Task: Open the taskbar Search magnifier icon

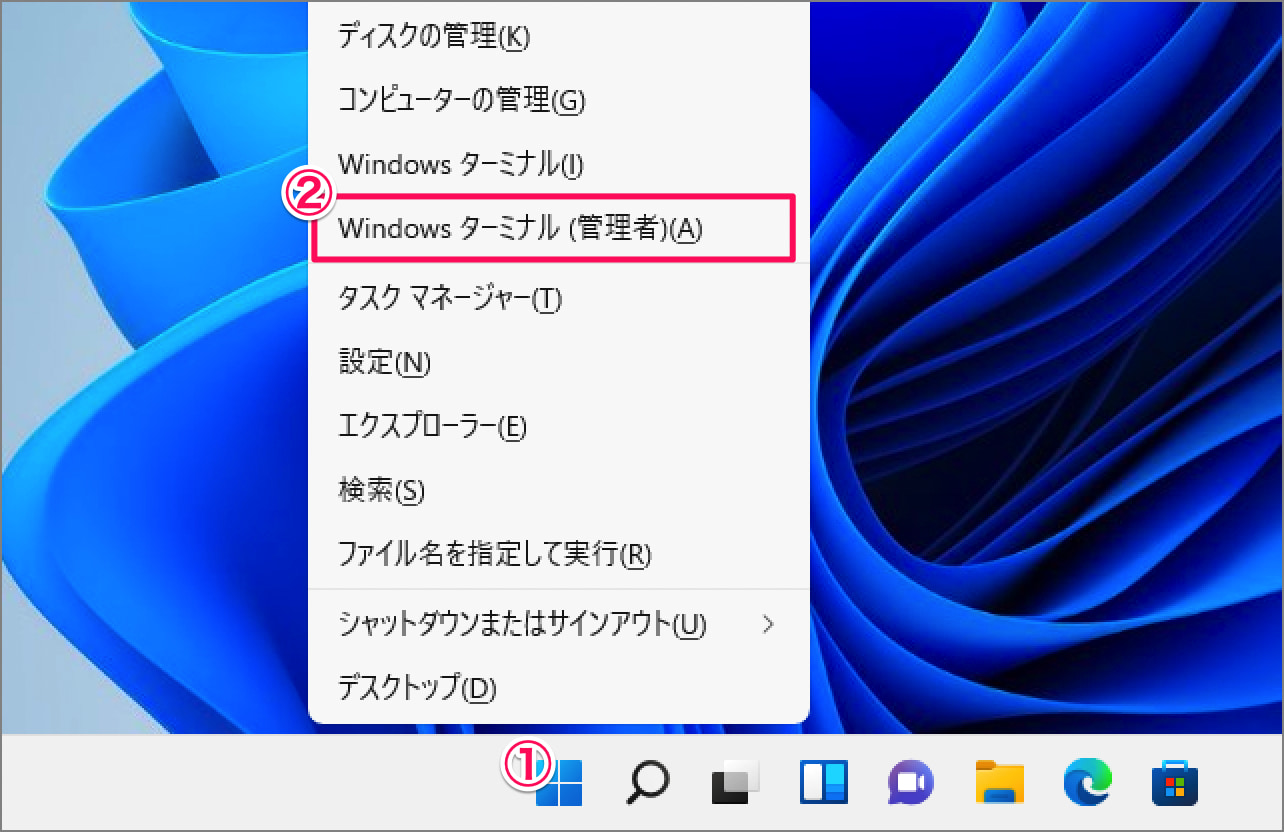Action: point(647,782)
